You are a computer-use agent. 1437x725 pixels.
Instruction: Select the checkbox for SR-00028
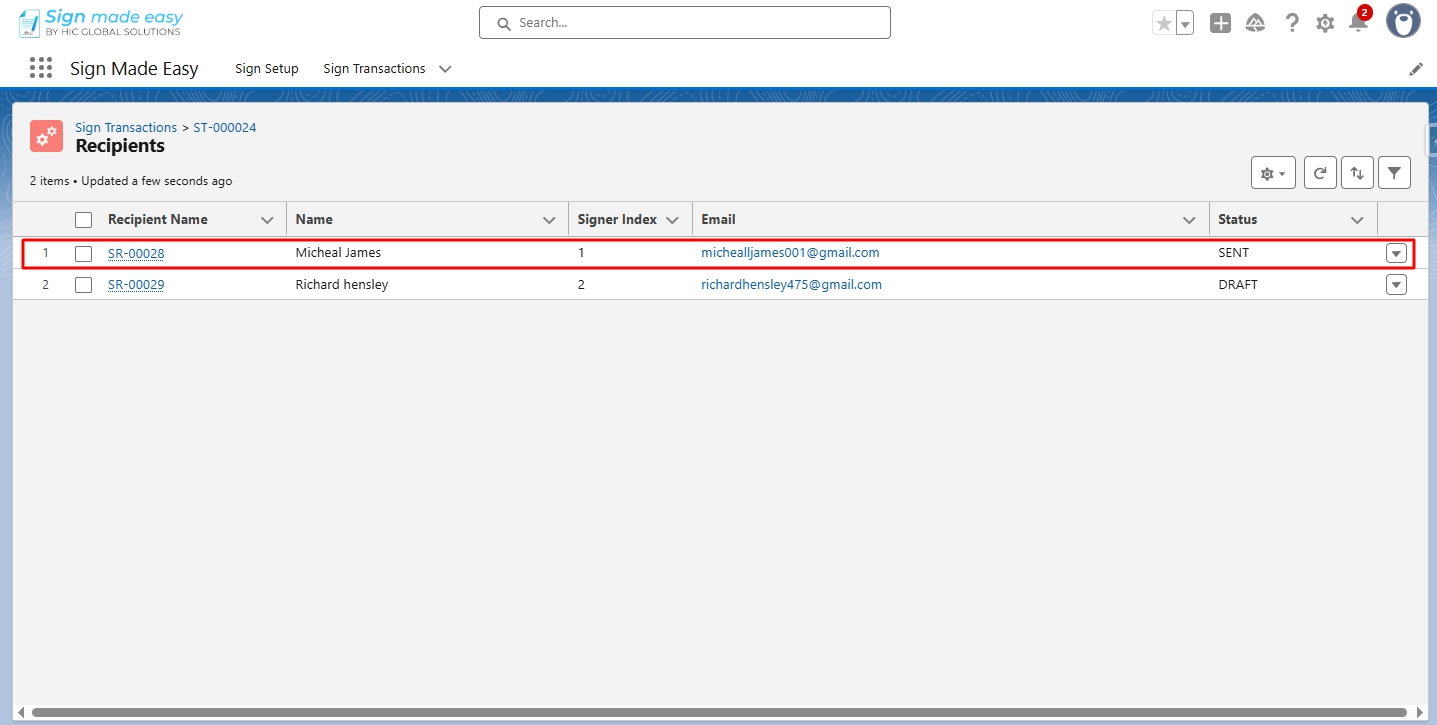pyautogui.click(x=84, y=253)
